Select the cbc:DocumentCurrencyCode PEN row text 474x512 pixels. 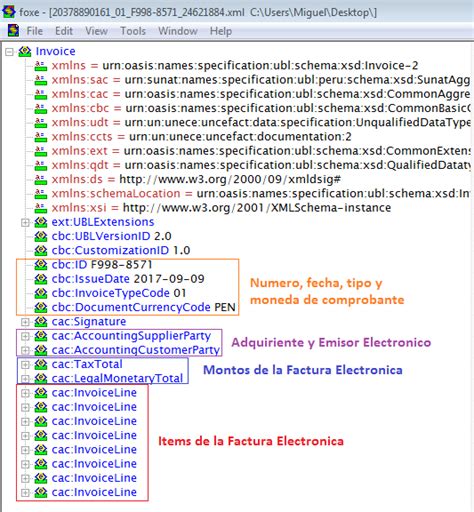pos(143,307)
